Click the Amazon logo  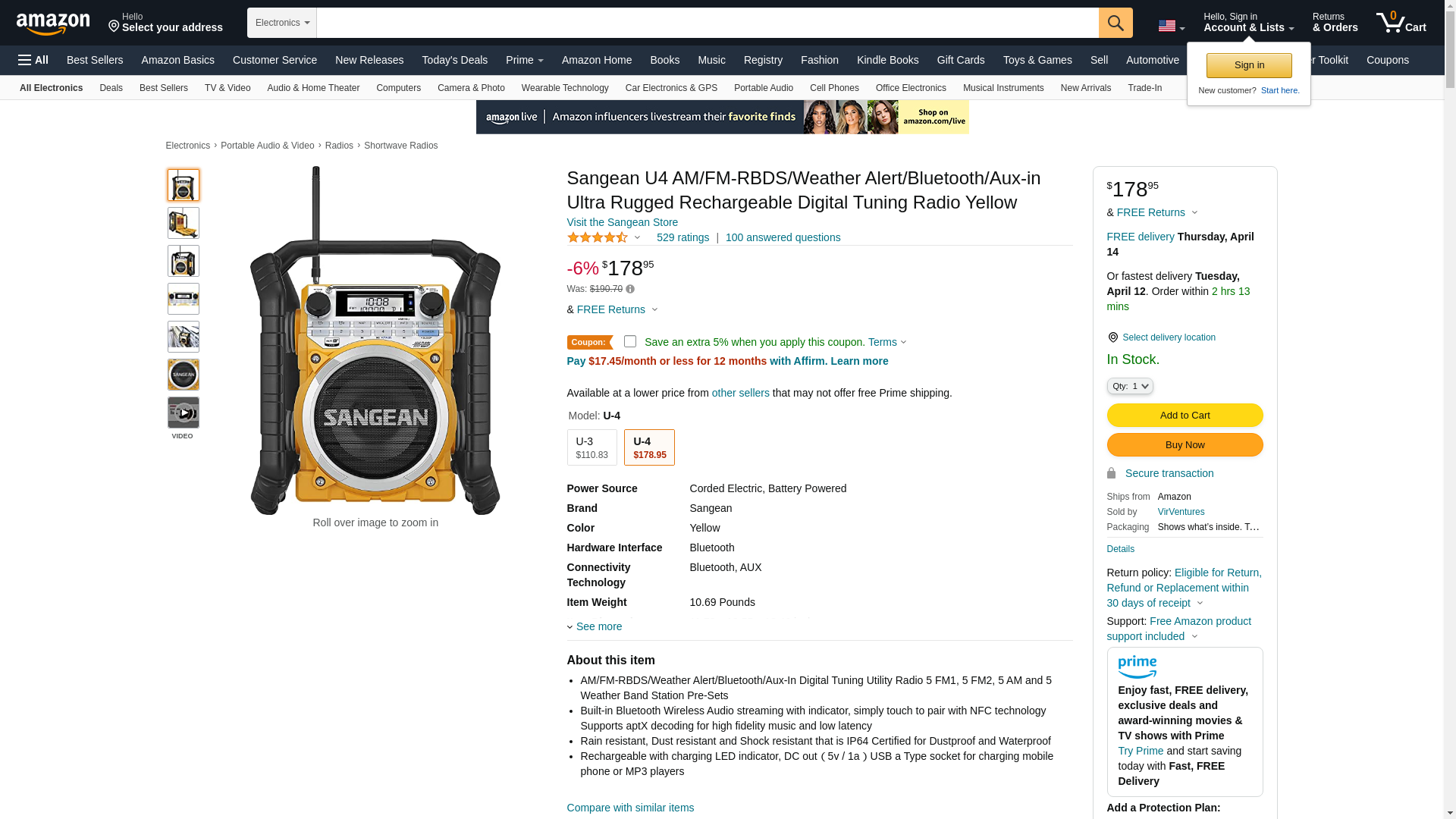tap(53, 24)
